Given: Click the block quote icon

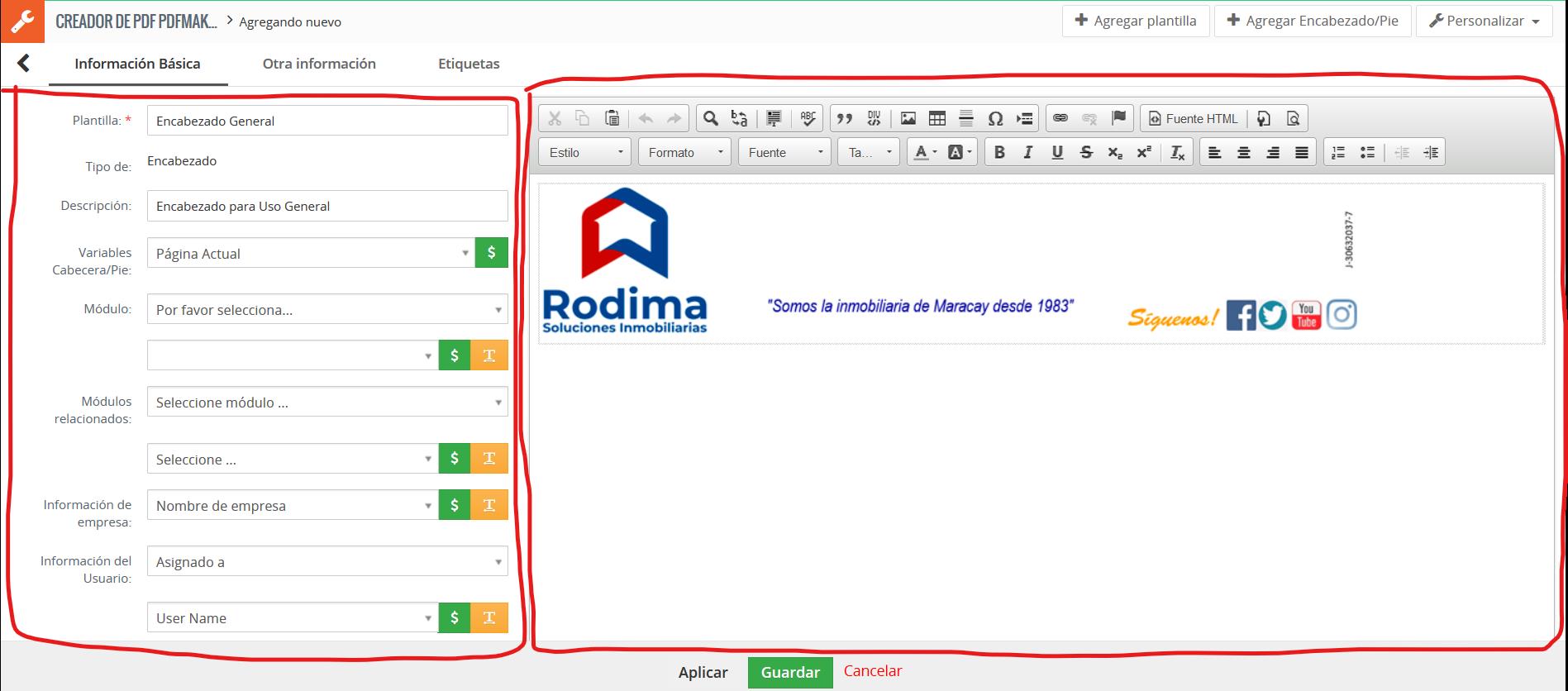Looking at the screenshot, I should pyautogui.click(x=844, y=119).
